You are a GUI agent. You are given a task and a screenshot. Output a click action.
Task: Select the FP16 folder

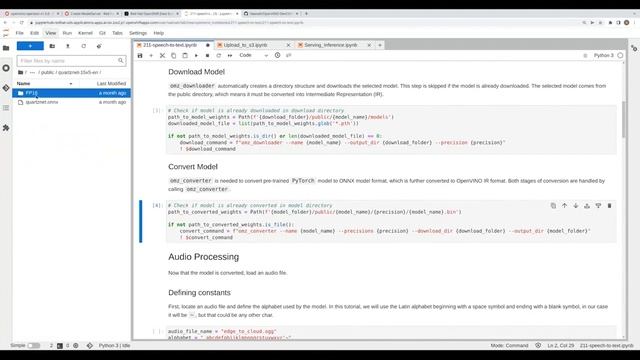[71, 93]
